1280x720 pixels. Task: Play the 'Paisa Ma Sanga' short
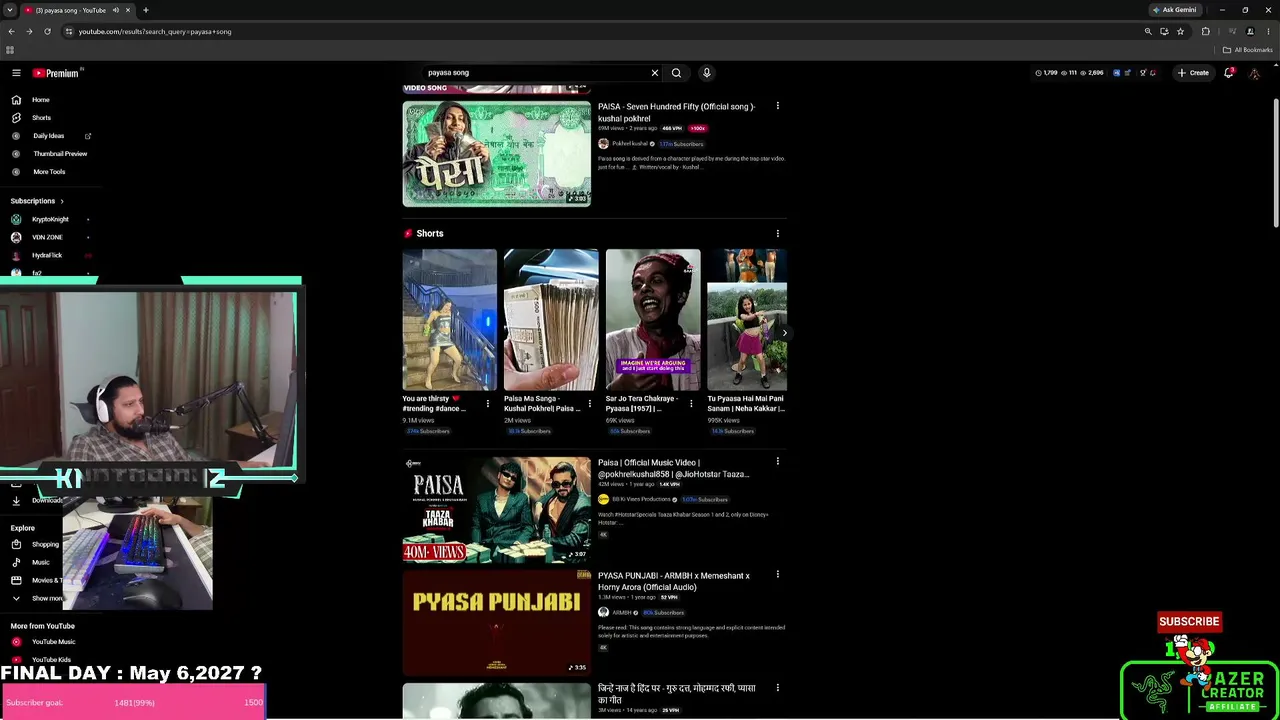(551, 320)
